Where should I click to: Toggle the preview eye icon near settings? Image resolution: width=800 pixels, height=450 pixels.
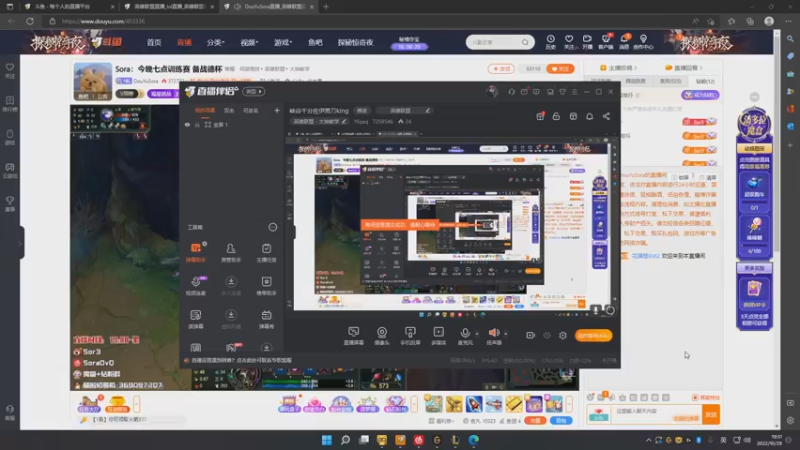point(547,335)
